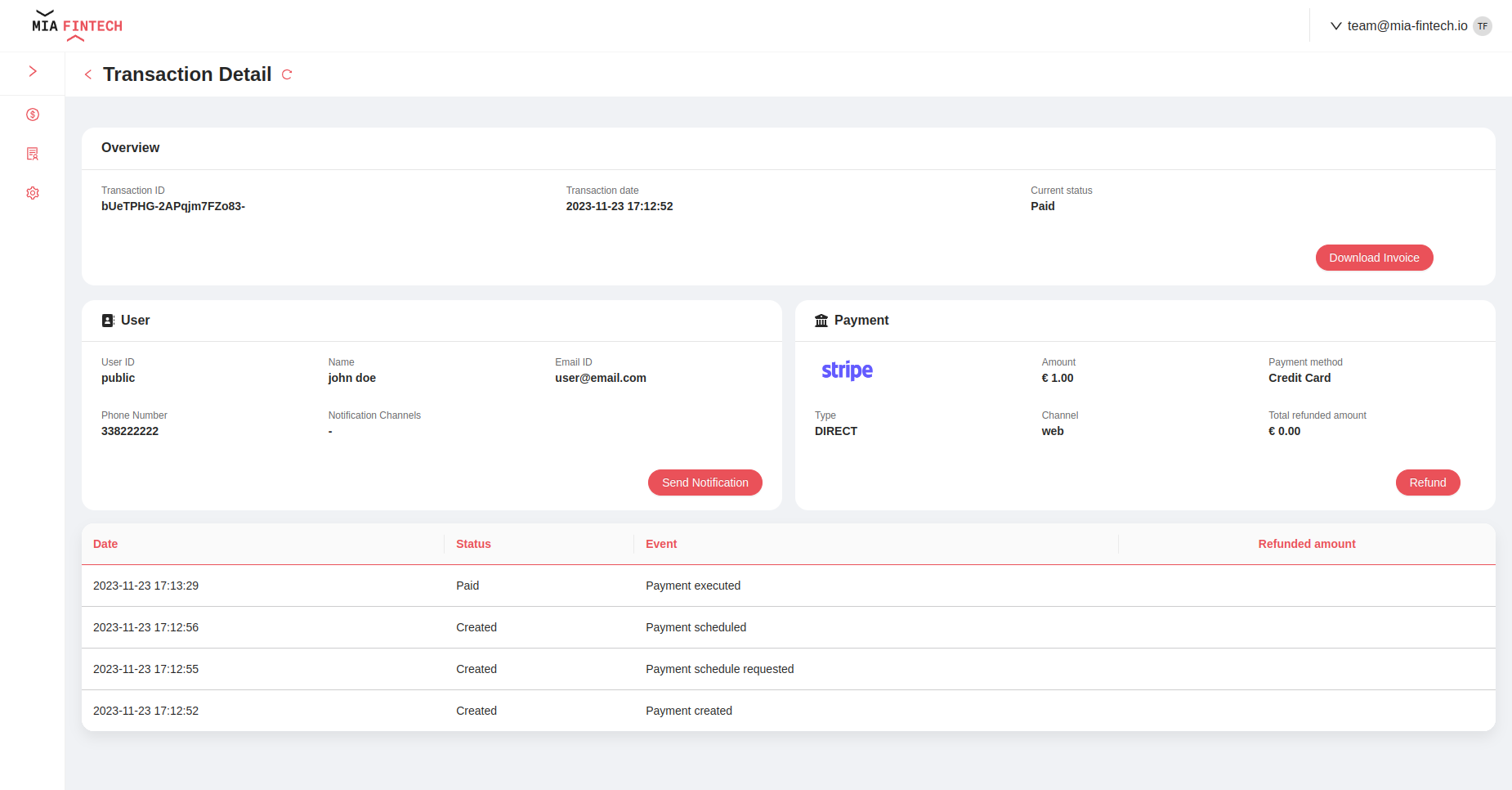Refresh the Transaction Detail page
Image resolution: width=1512 pixels, height=790 pixels.
pyautogui.click(x=287, y=74)
